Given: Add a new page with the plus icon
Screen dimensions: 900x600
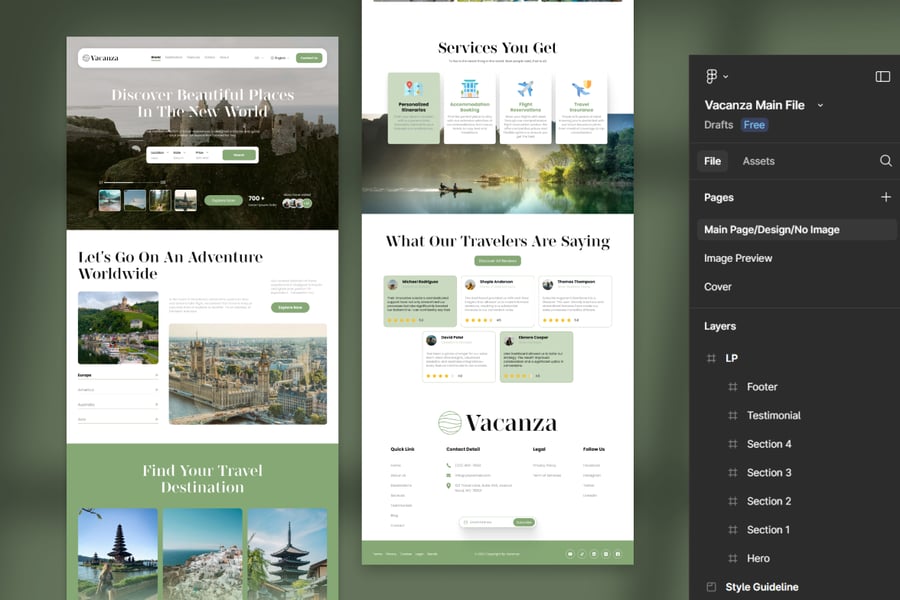Looking at the screenshot, I should pos(885,197).
